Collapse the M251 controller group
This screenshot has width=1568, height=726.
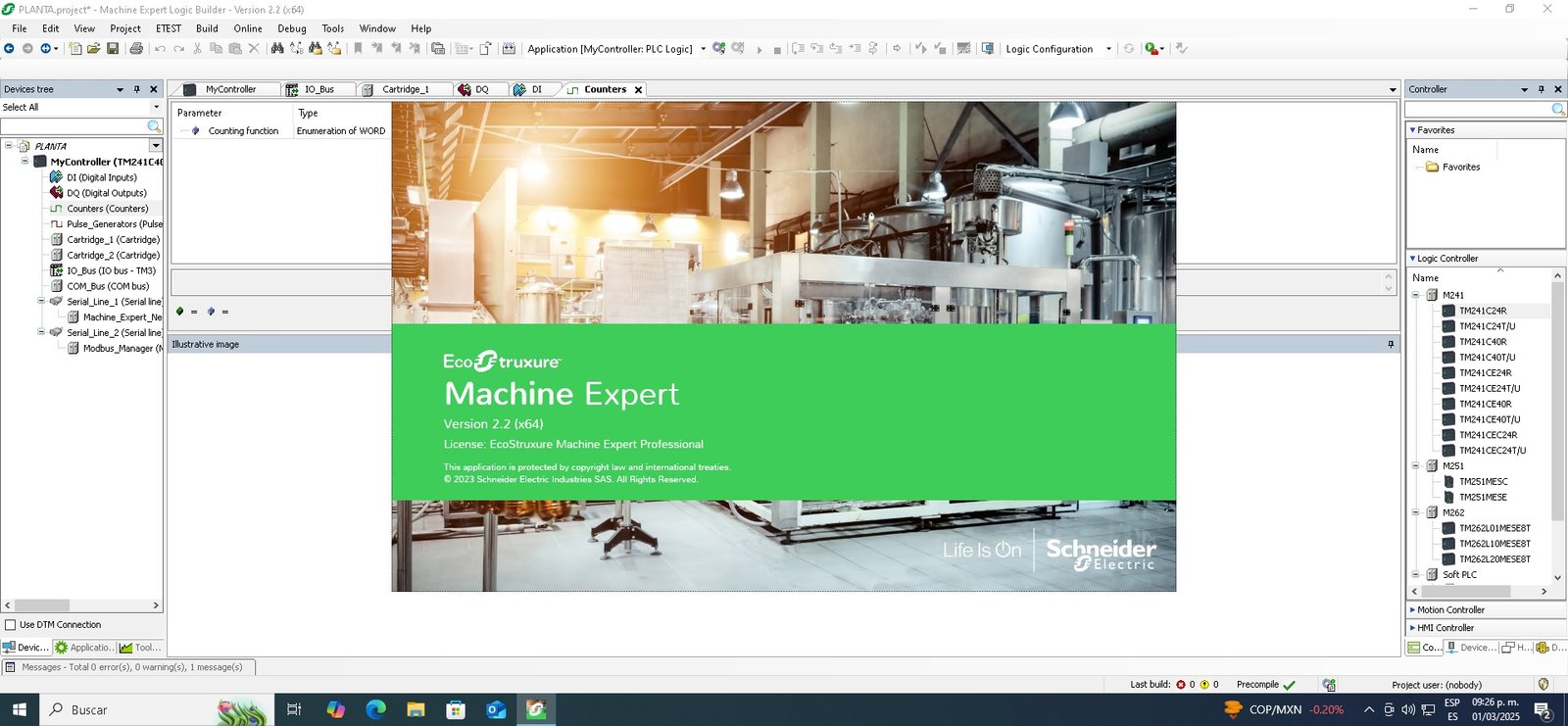pyautogui.click(x=1415, y=465)
